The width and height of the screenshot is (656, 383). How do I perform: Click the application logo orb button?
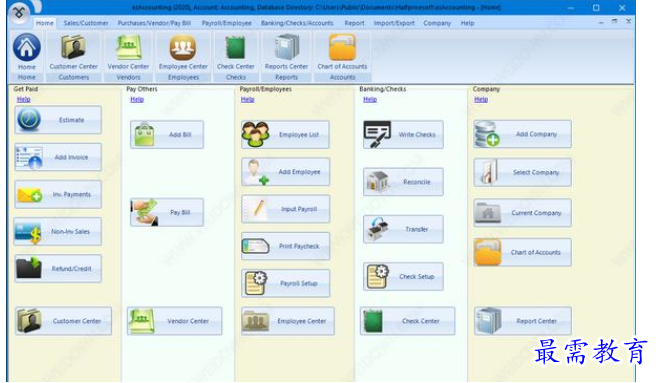19,13
